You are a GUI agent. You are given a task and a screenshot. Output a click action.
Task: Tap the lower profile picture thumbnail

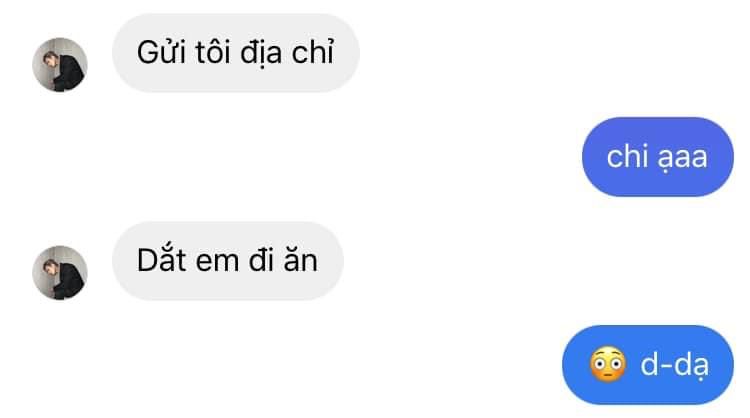[x=60, y=273]
